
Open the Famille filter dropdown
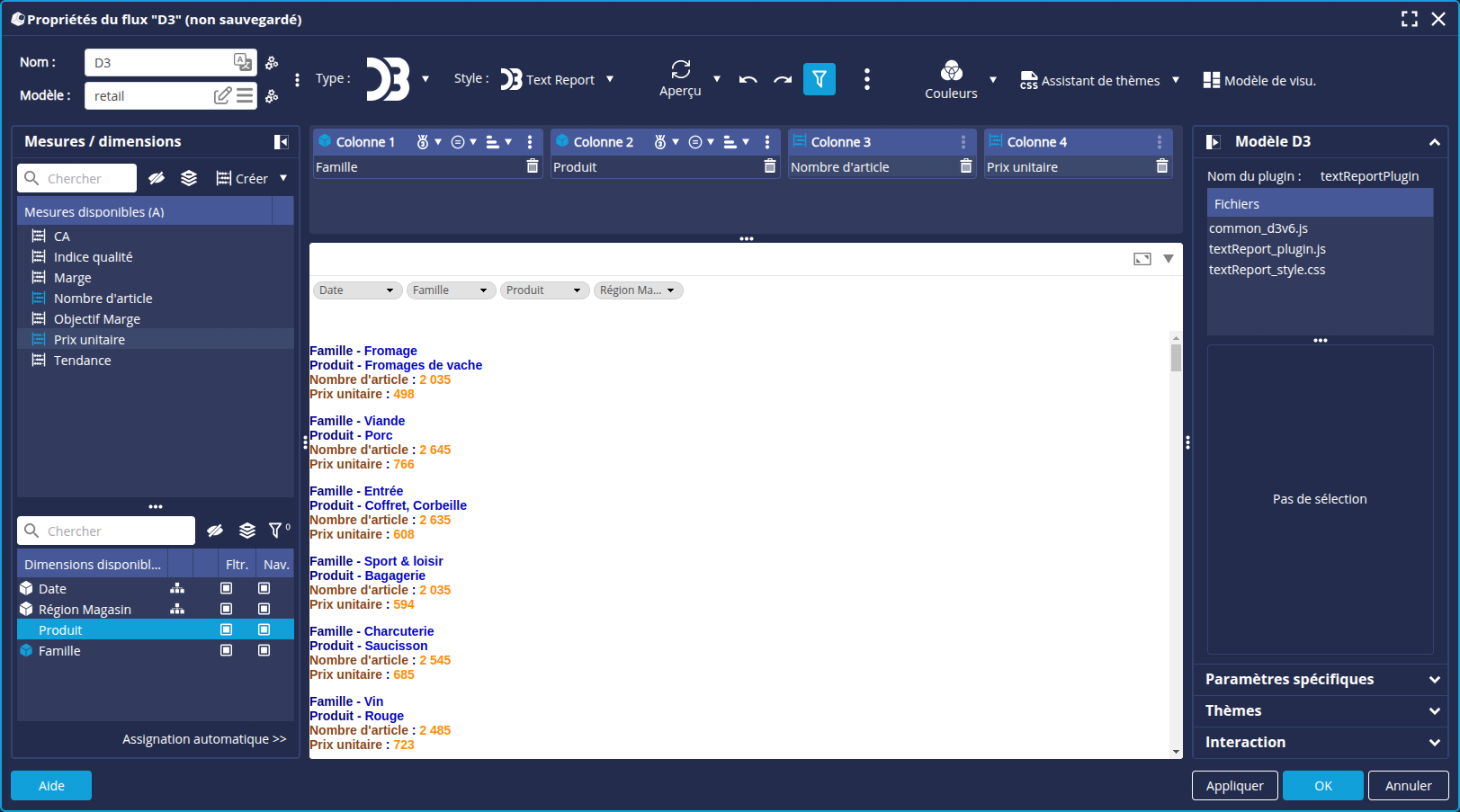(451, 290)
